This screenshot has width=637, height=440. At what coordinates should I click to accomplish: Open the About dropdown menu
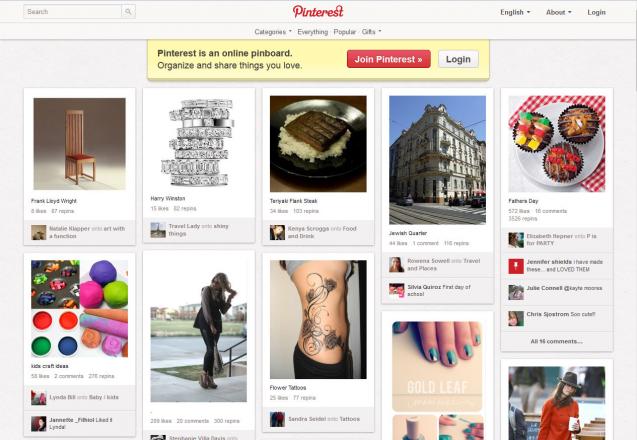pyautogui.click(x=559, y=12)
